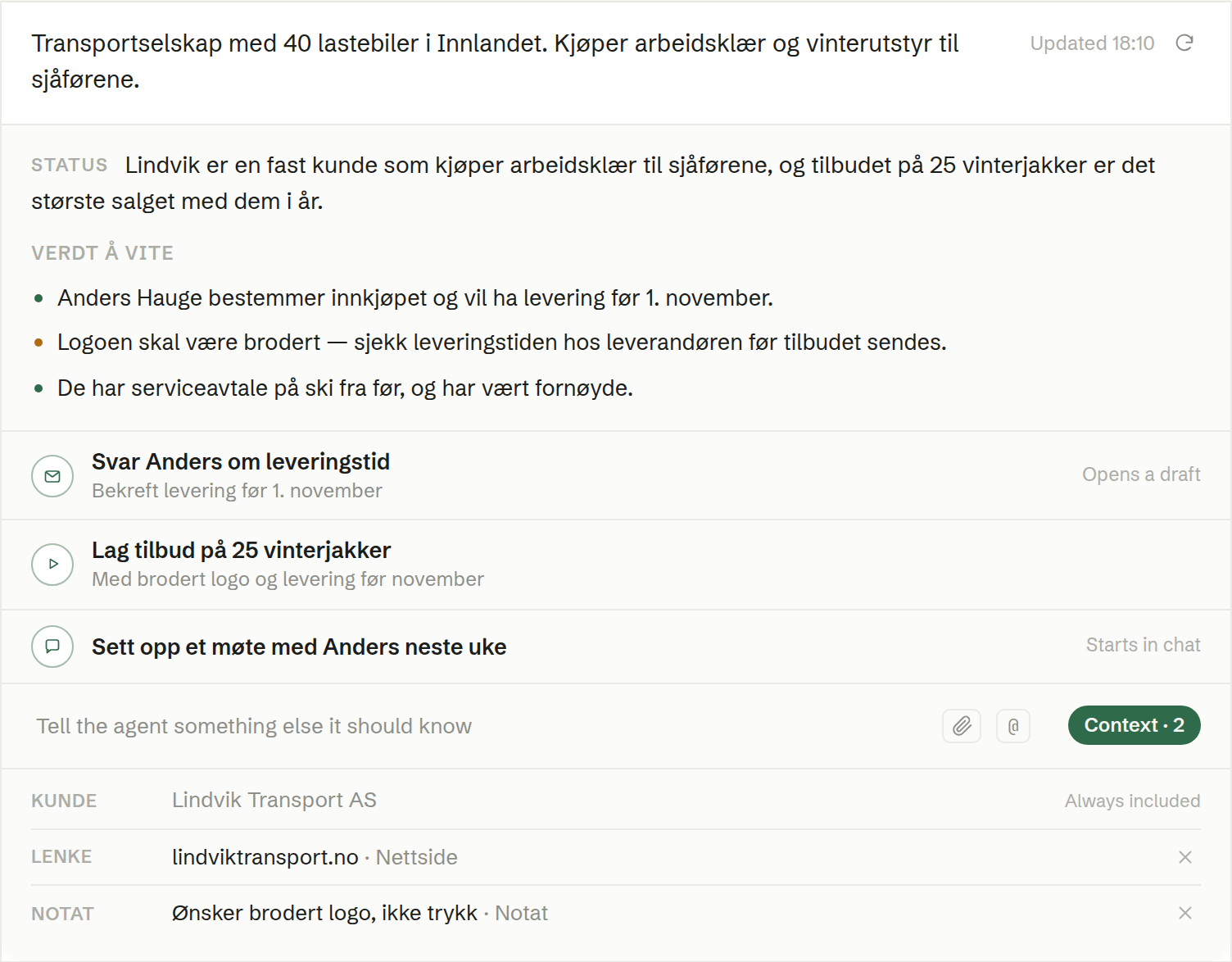Click the Updated 18:10 timestamp
Screen dimensions: 1232x962
[1092, 43]
